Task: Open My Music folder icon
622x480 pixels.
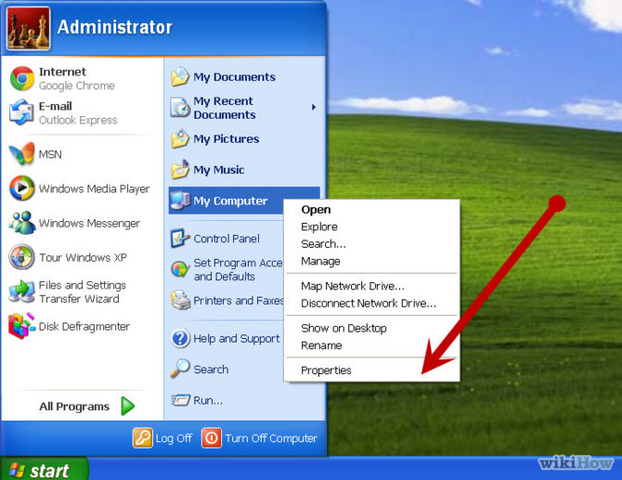Action: pyautogui.click(x=180, y=170)
